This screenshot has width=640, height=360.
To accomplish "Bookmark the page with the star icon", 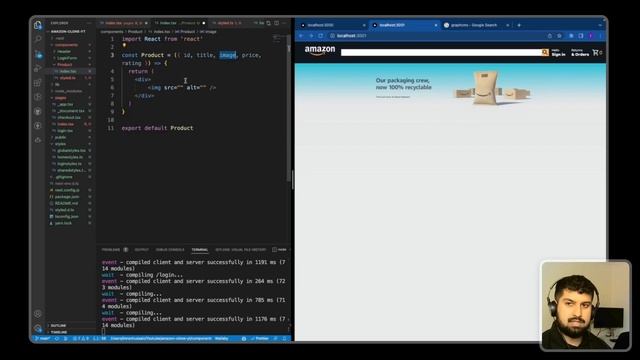I will pos(559,36).
